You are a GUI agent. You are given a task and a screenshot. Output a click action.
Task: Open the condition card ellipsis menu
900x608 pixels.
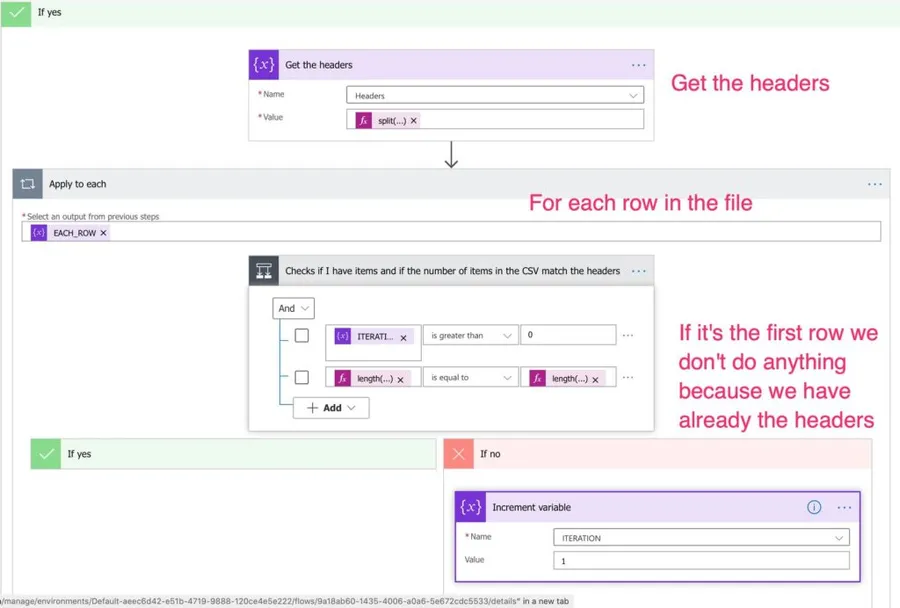(638, 271)
